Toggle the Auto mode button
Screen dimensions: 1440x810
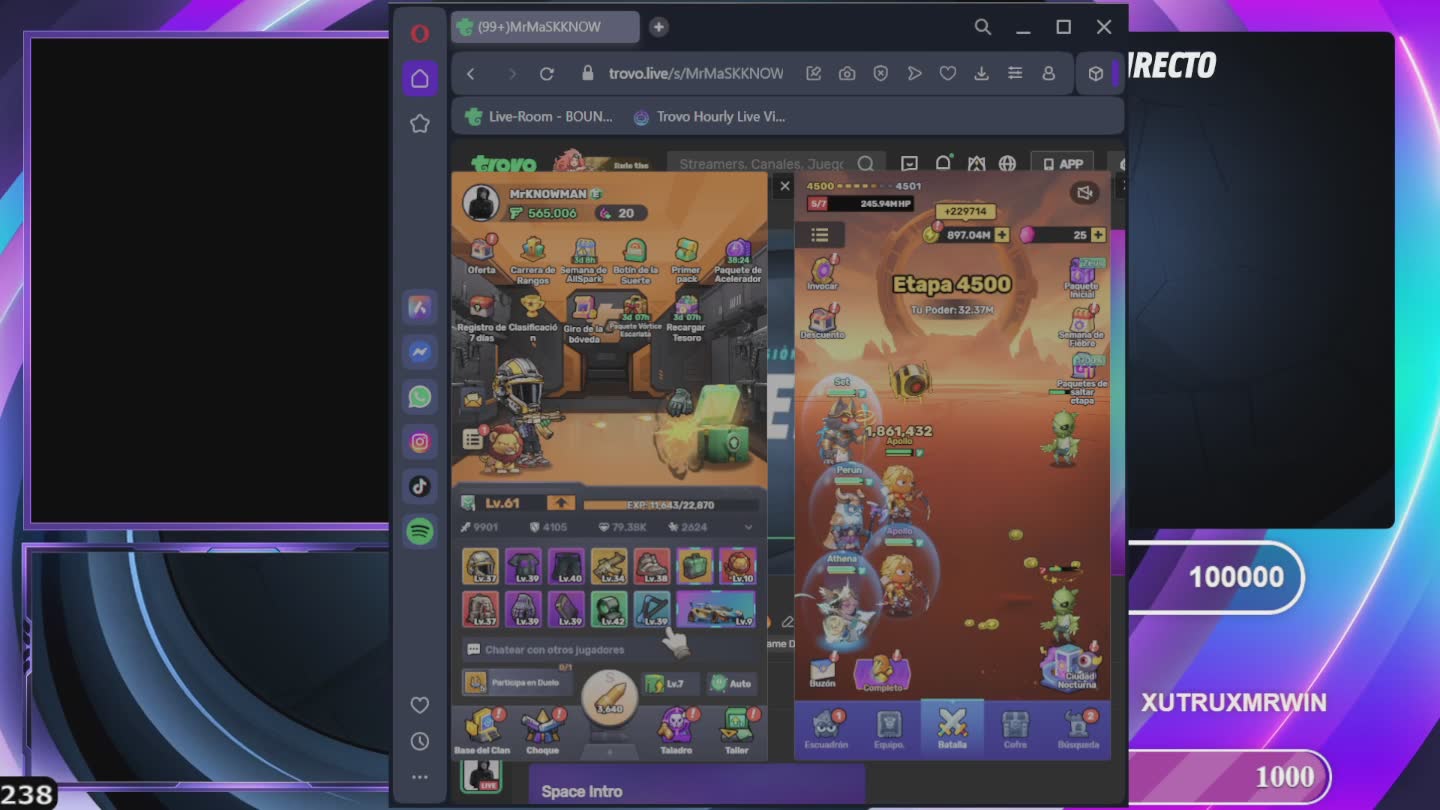click(x=731, y=684)
